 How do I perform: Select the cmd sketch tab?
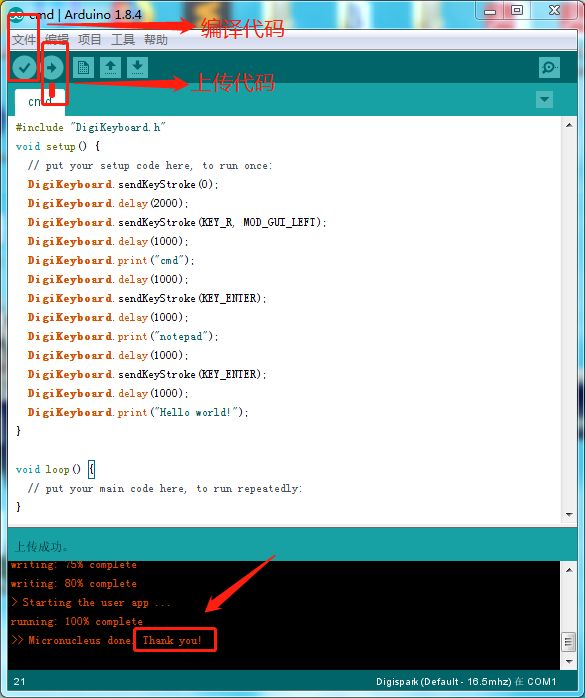coord(40,102)
